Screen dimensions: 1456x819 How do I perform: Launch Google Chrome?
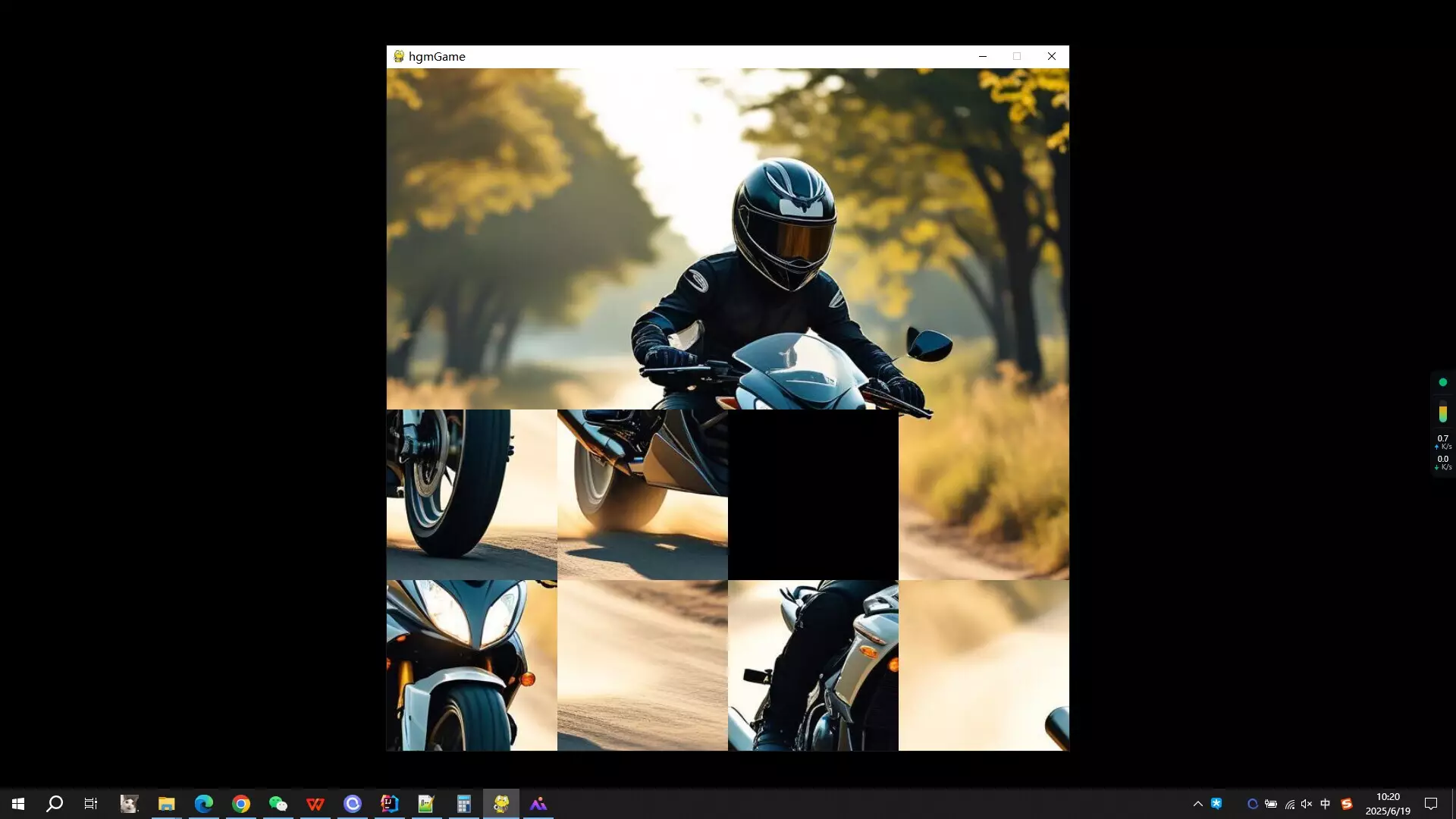click(x=240, y=804)
